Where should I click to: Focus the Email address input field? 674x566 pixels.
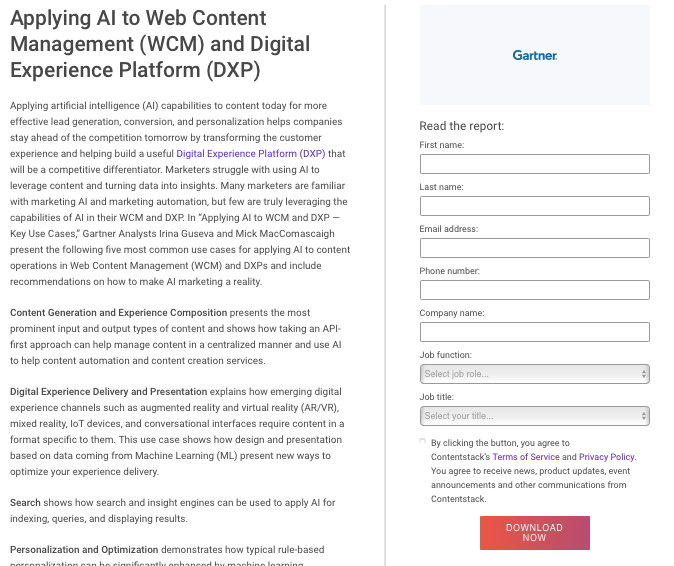tap(535, 248)
